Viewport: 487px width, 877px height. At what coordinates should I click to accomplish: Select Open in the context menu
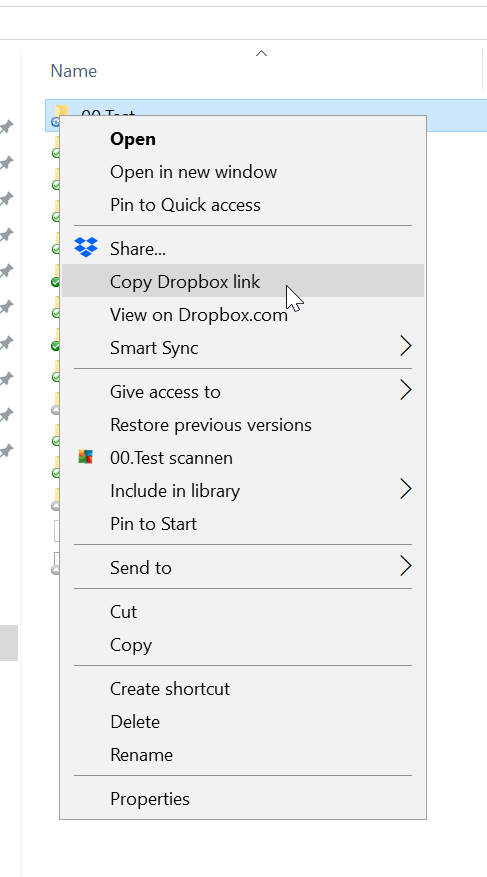coord(243,139)
